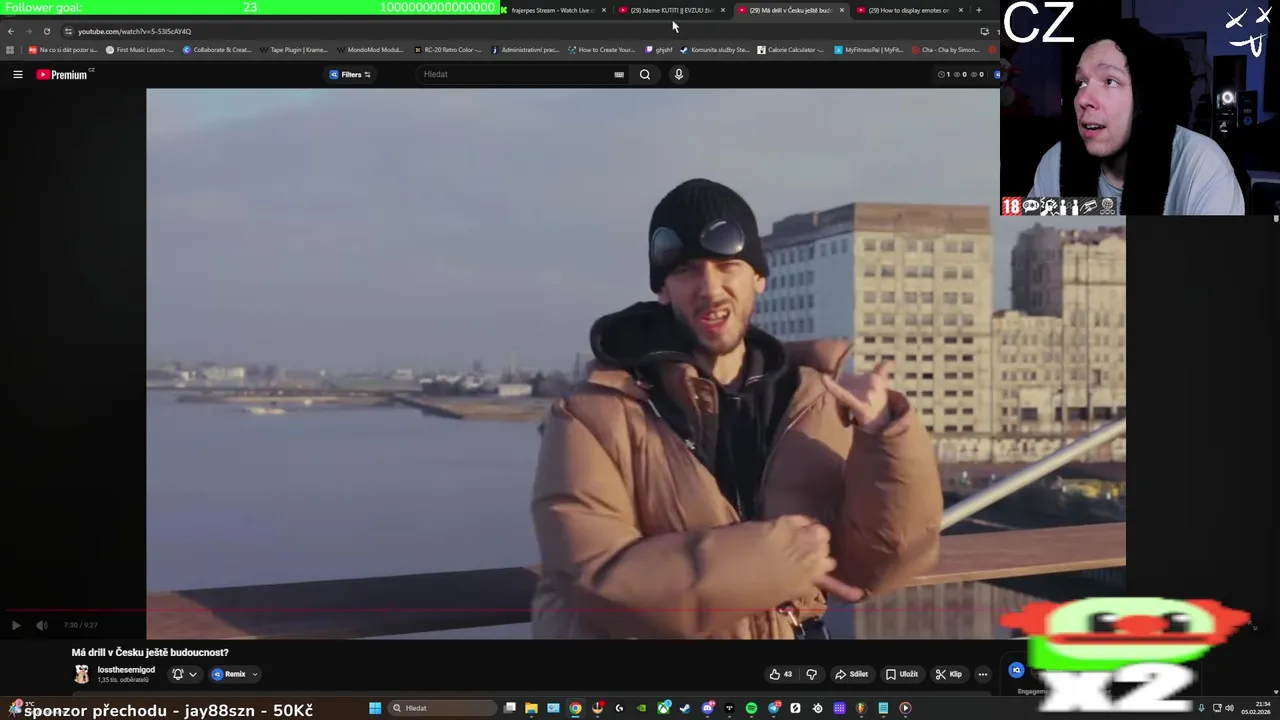This screenshot has height=720, width=1280.
Task: Open the RC-20 Retro Color bookmark
Action: pos(448,50)
